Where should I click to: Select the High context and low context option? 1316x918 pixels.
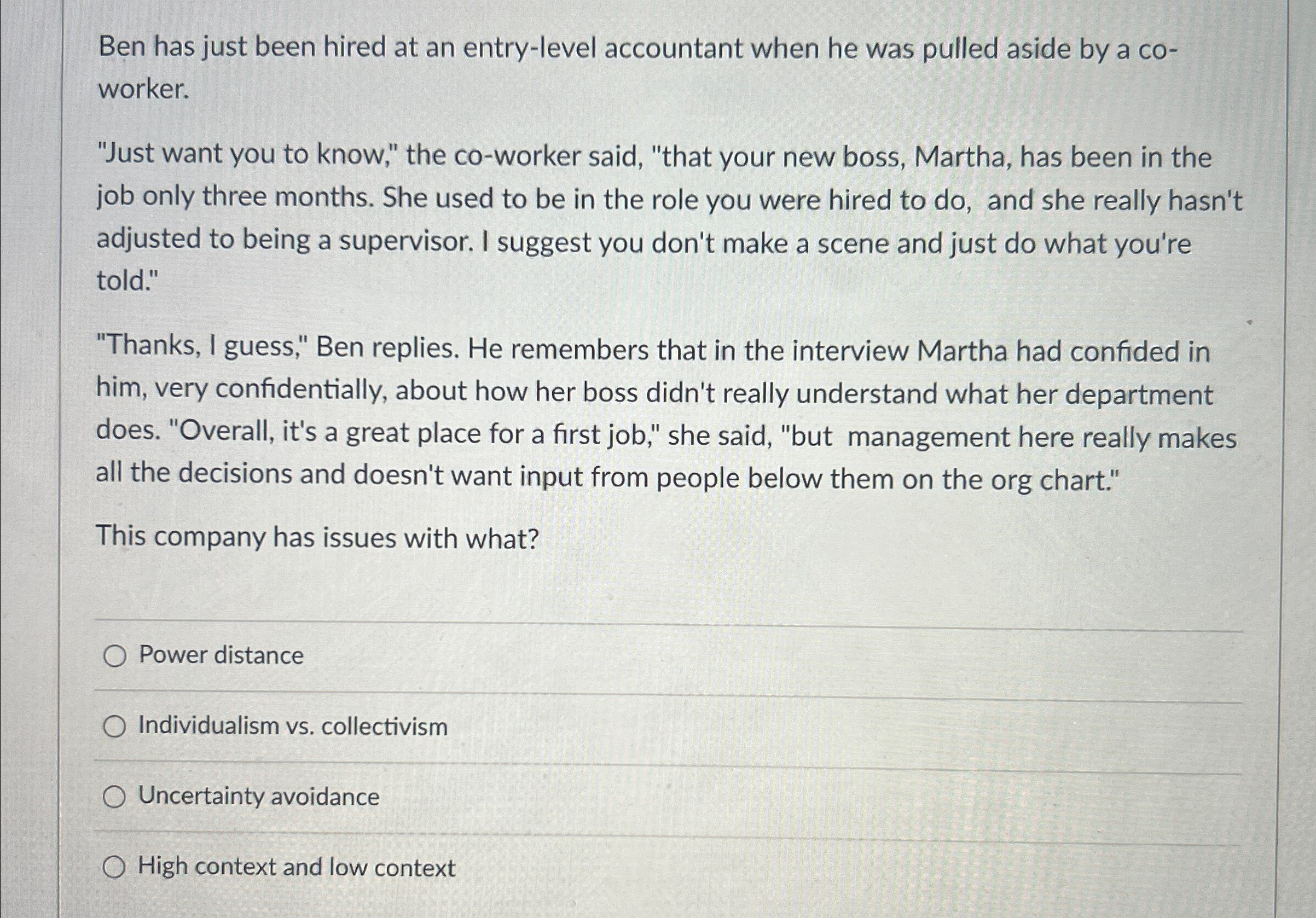coord(115,867)
